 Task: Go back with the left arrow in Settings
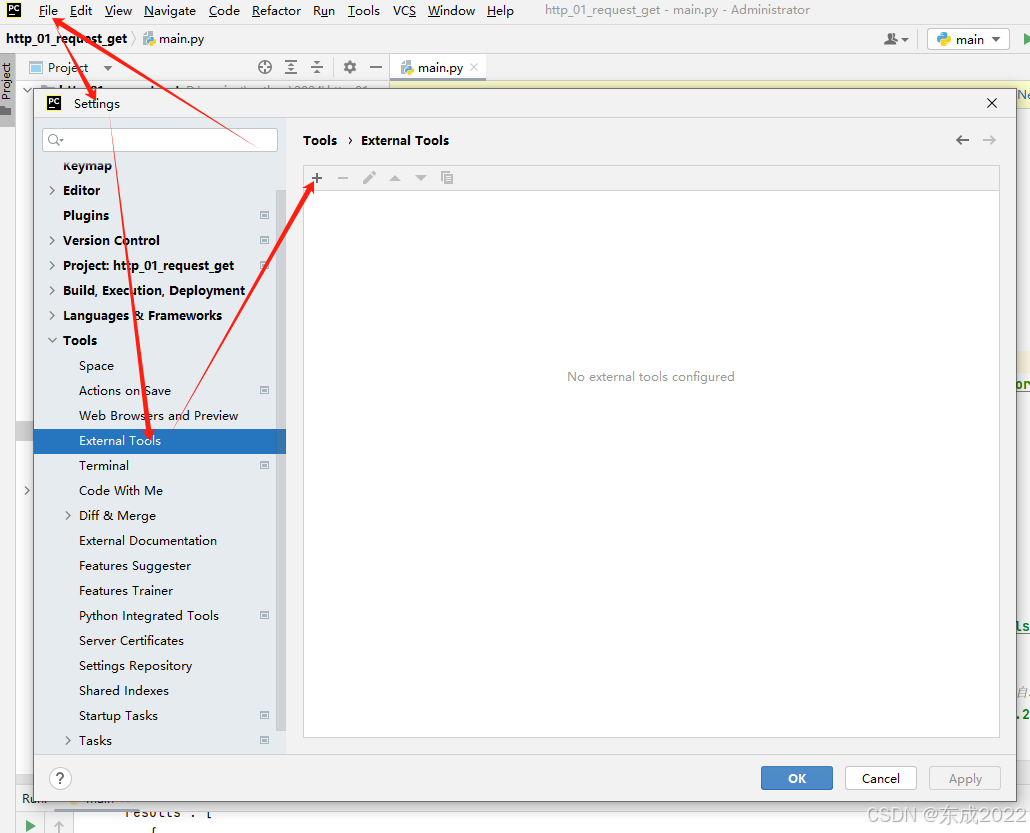[x=962, y=140]
